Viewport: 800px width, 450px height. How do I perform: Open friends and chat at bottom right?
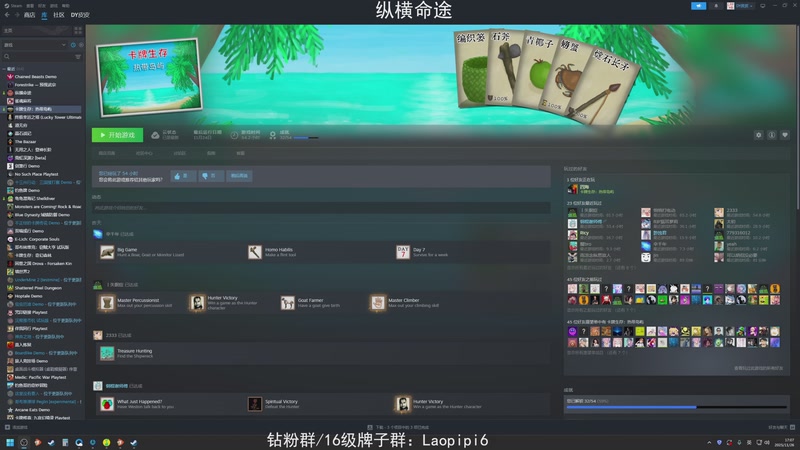tap(781, 427)
